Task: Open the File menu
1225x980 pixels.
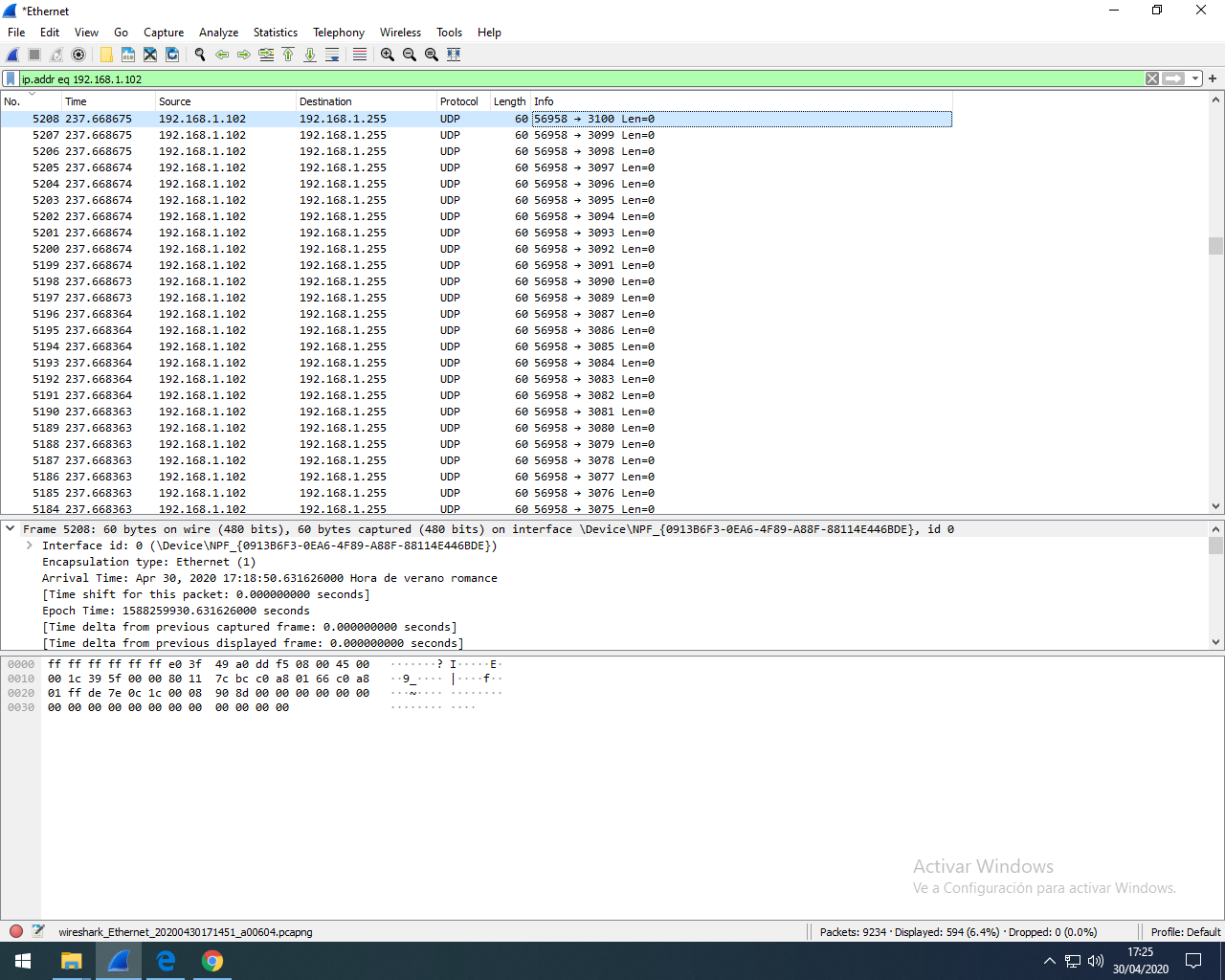Action: pyautogui.click(x=16, y=33)
